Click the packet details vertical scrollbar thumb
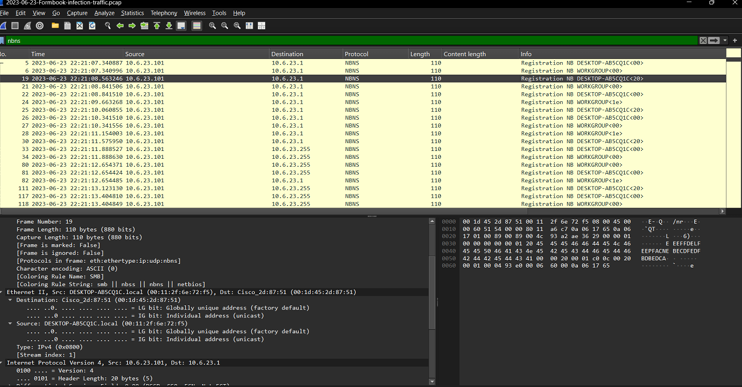This screenshot has height=387, width=742. tap(432, 292)
